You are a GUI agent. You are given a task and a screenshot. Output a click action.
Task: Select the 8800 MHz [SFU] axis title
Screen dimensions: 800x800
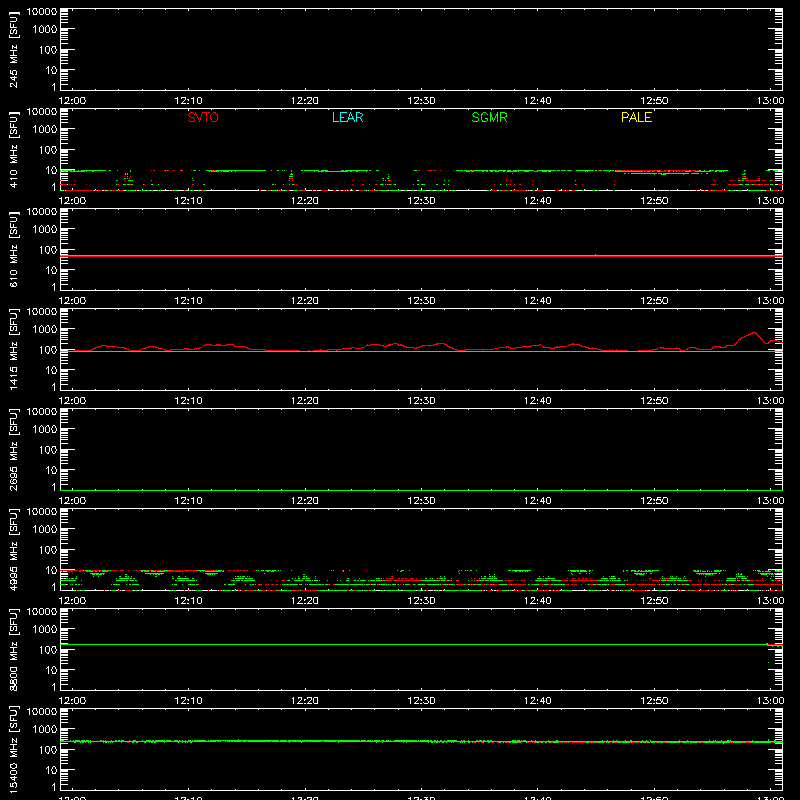[13, 649]
